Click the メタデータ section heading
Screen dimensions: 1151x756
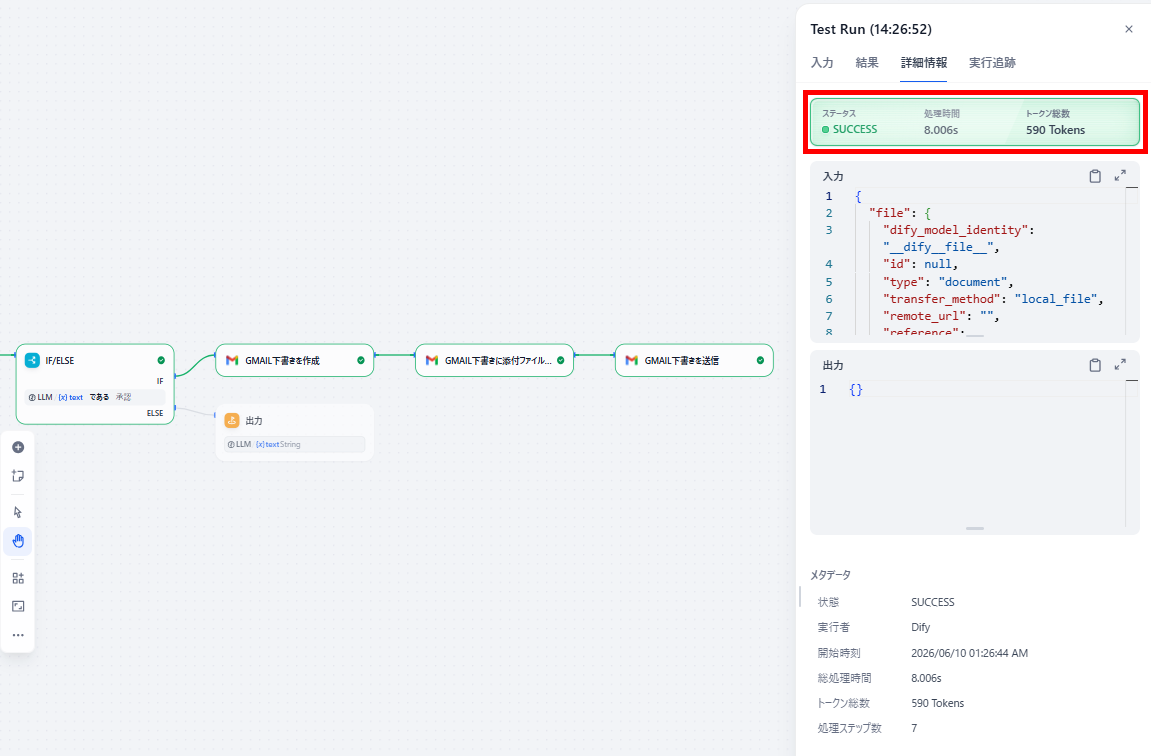830,575
